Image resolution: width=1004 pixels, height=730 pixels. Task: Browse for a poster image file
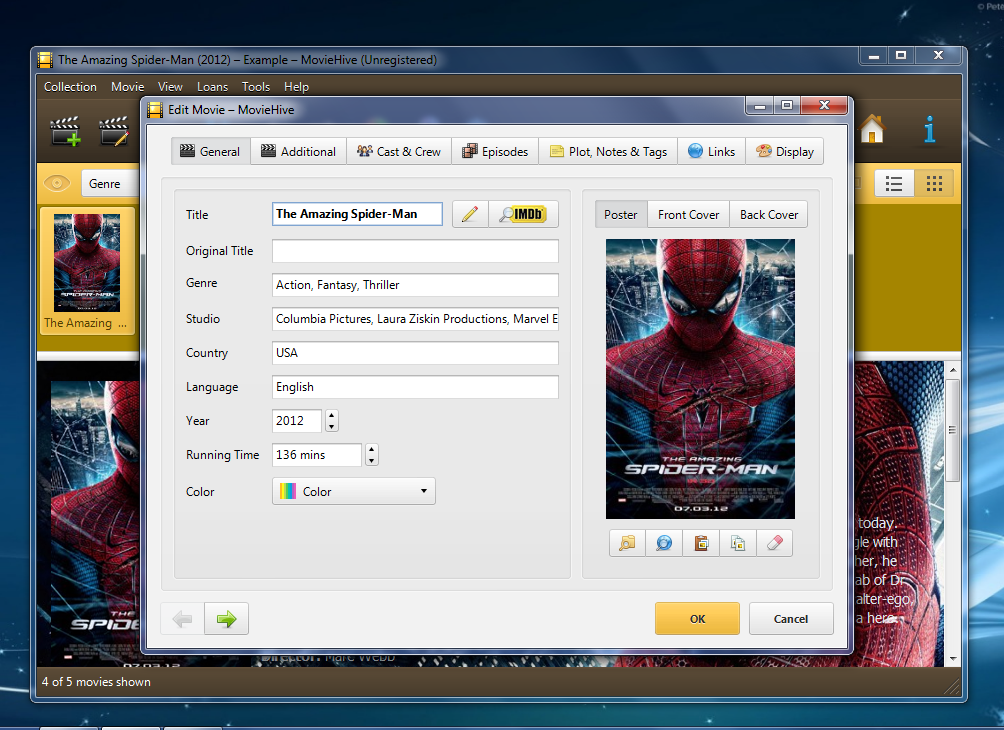click(x=628, y=543)
